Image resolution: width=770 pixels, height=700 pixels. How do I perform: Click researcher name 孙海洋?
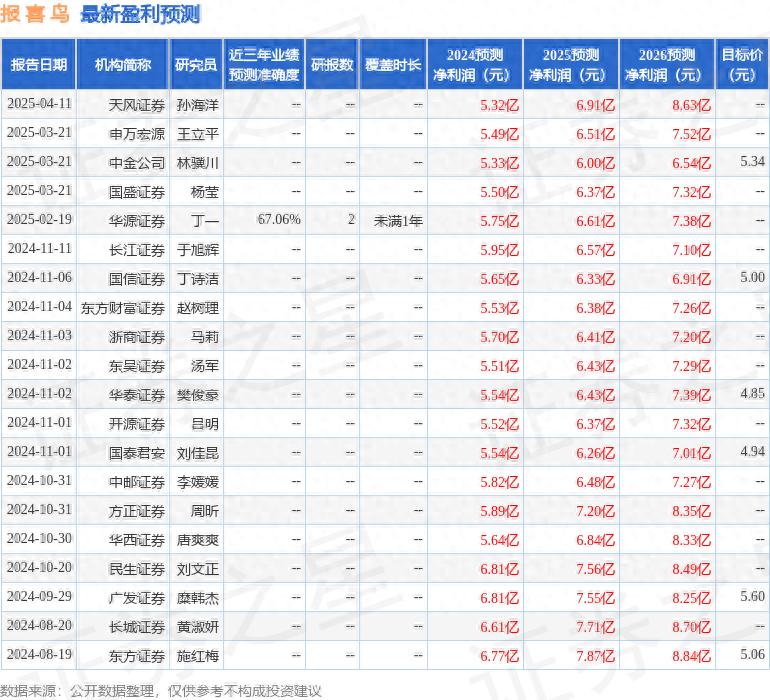point(197,105)
